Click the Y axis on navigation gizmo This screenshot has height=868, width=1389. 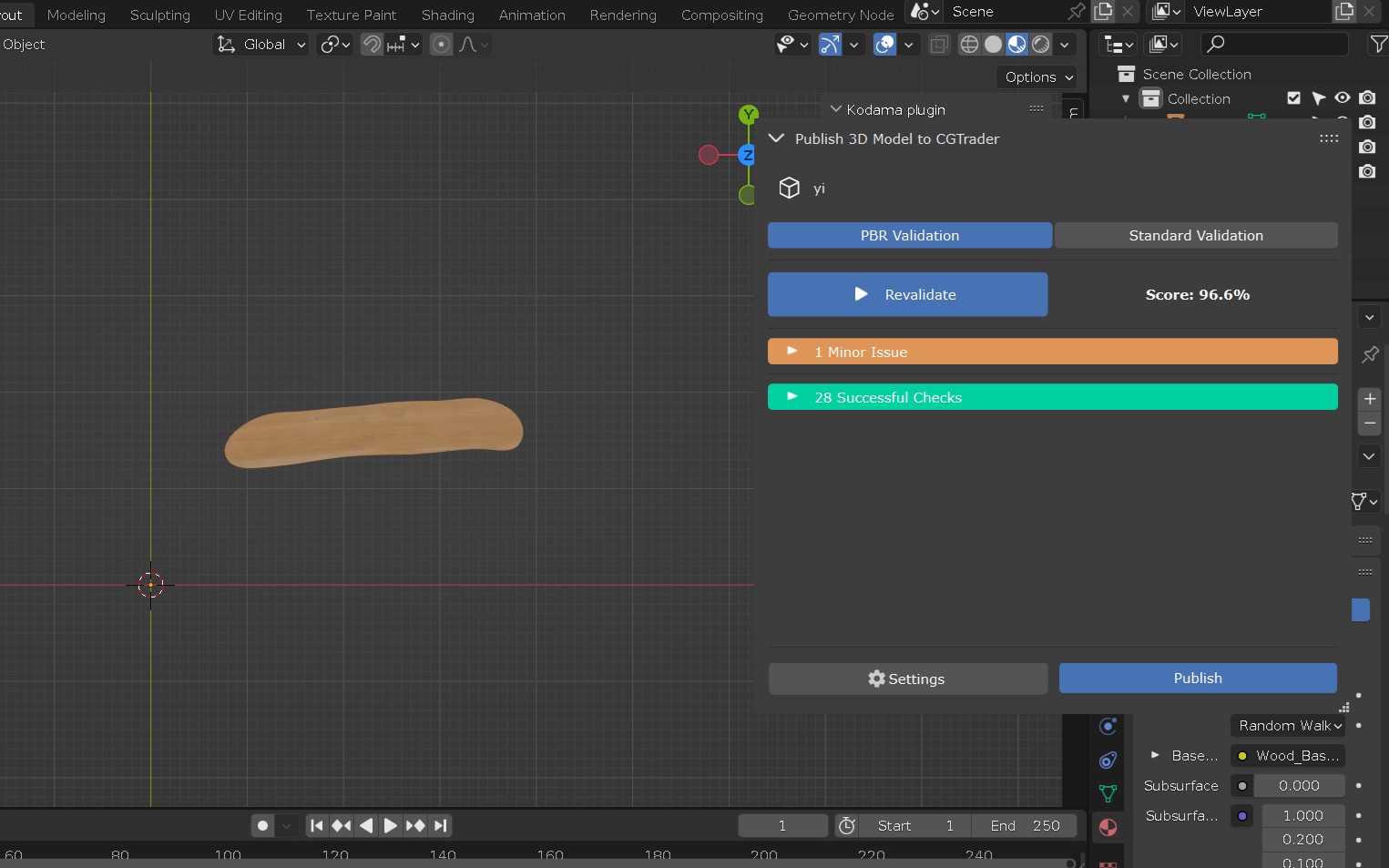[x=749, y=115]
